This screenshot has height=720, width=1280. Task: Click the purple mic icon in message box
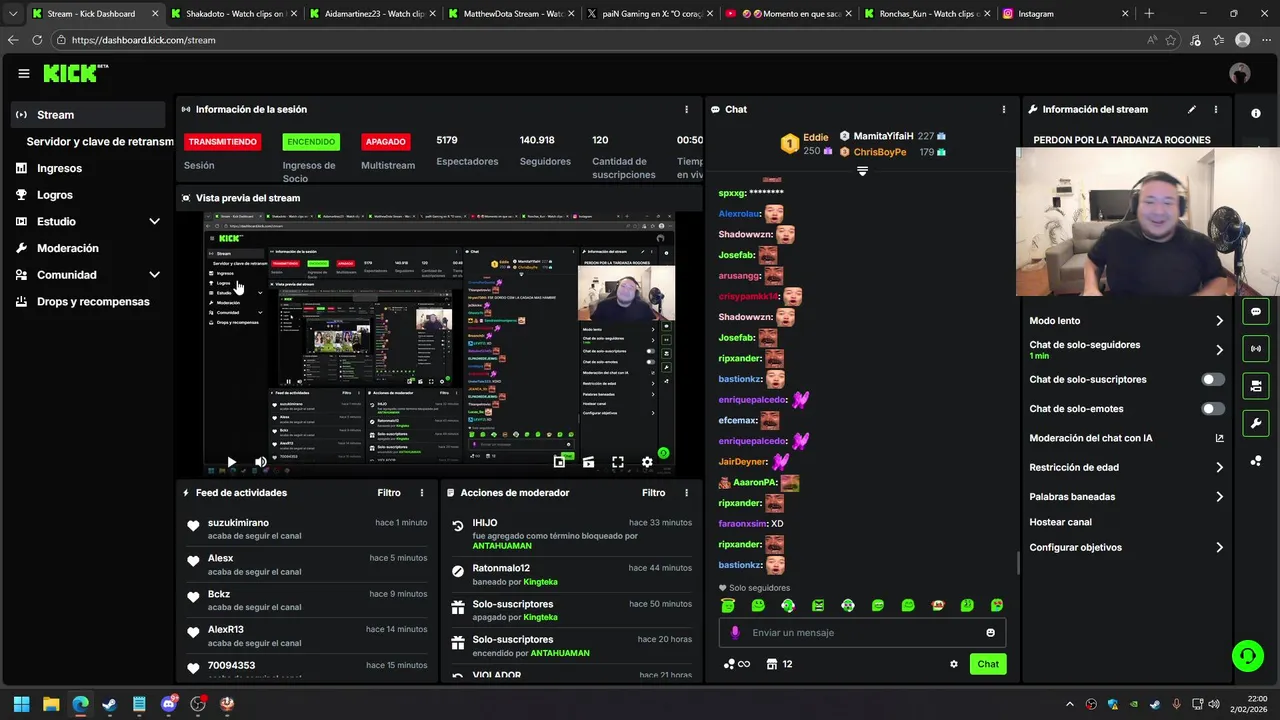click(735, 632)
